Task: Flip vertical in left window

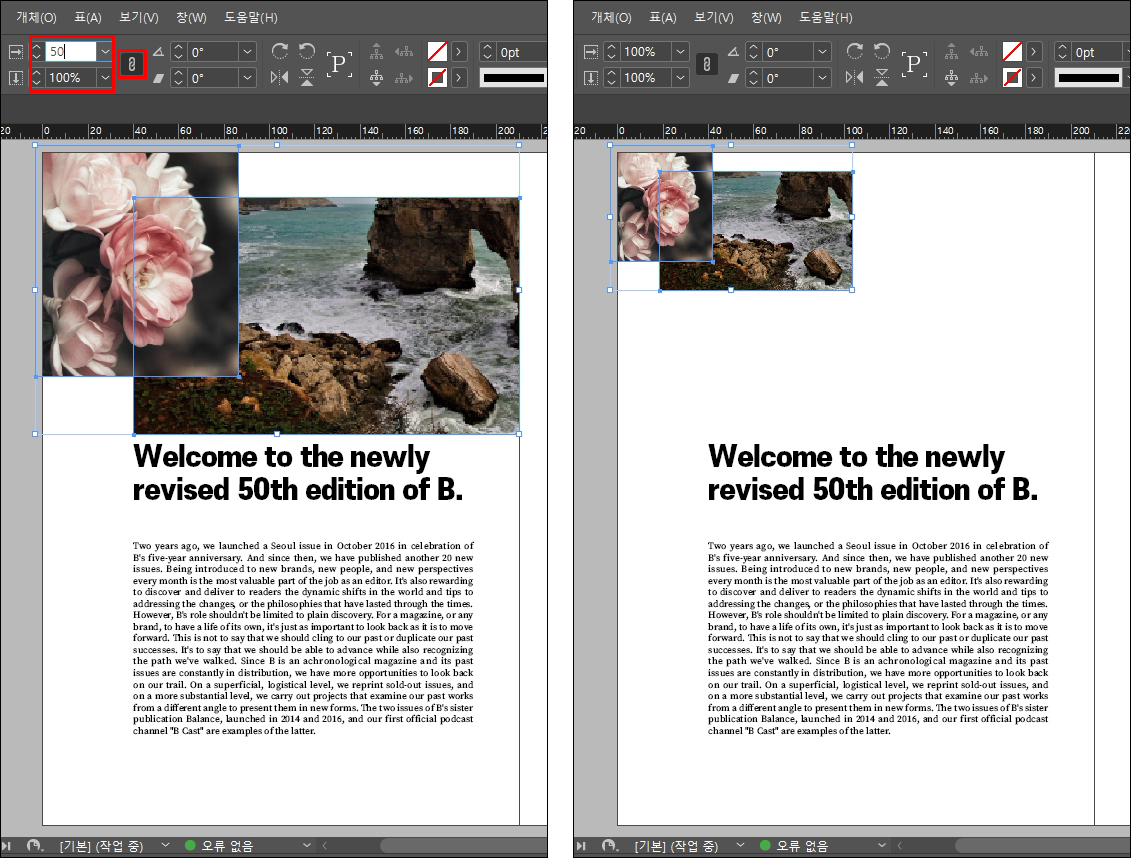Action: pos(307,77)
